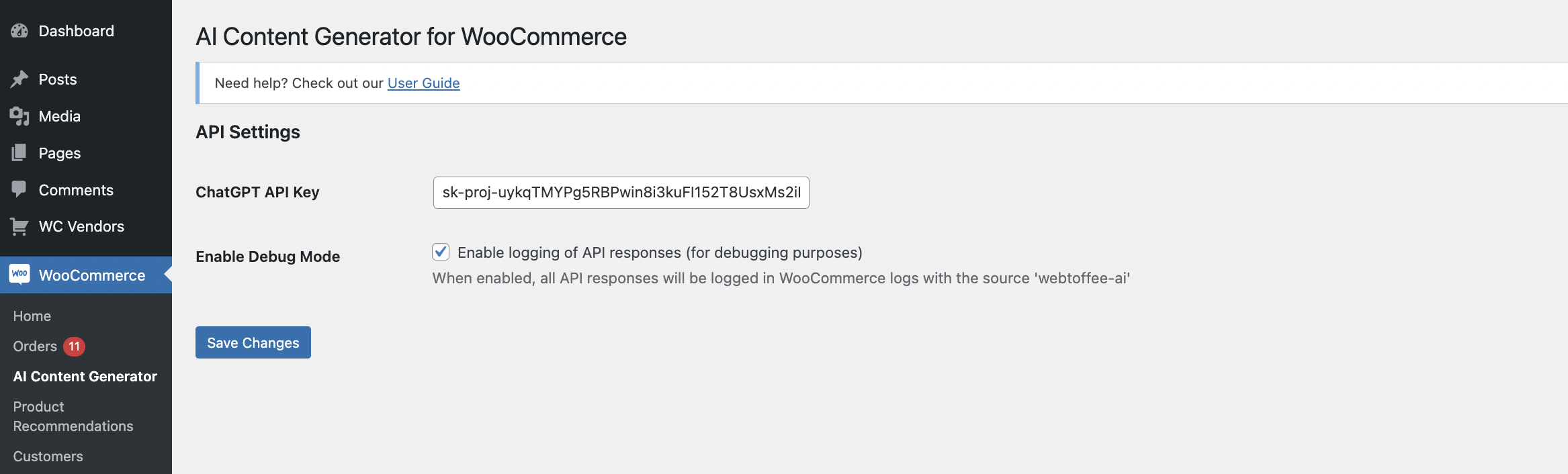Select the AI Content Generator submenu item
The image size is (1568, 474).
(85, 377)
